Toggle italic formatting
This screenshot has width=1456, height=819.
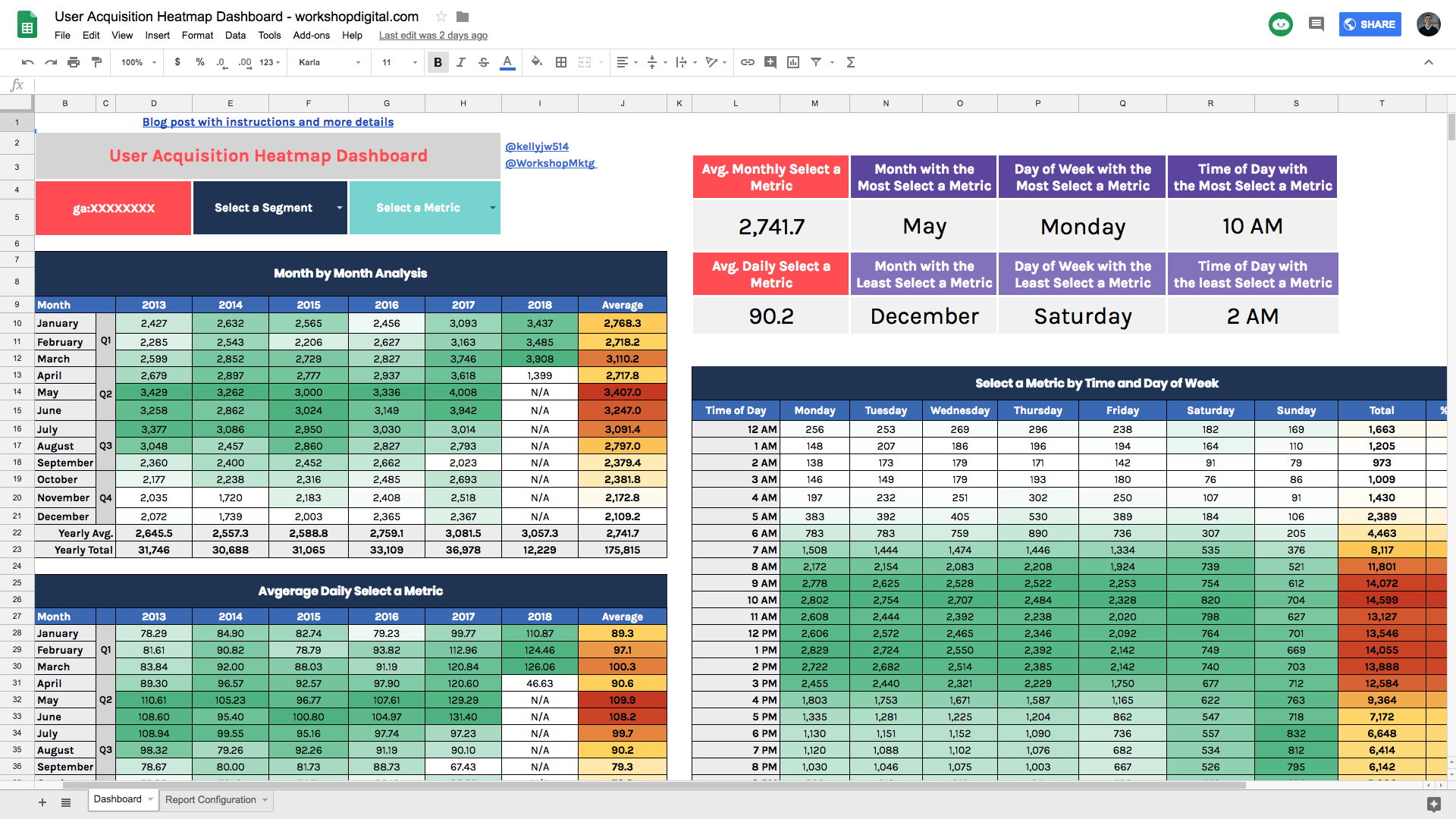coord(461,62)
